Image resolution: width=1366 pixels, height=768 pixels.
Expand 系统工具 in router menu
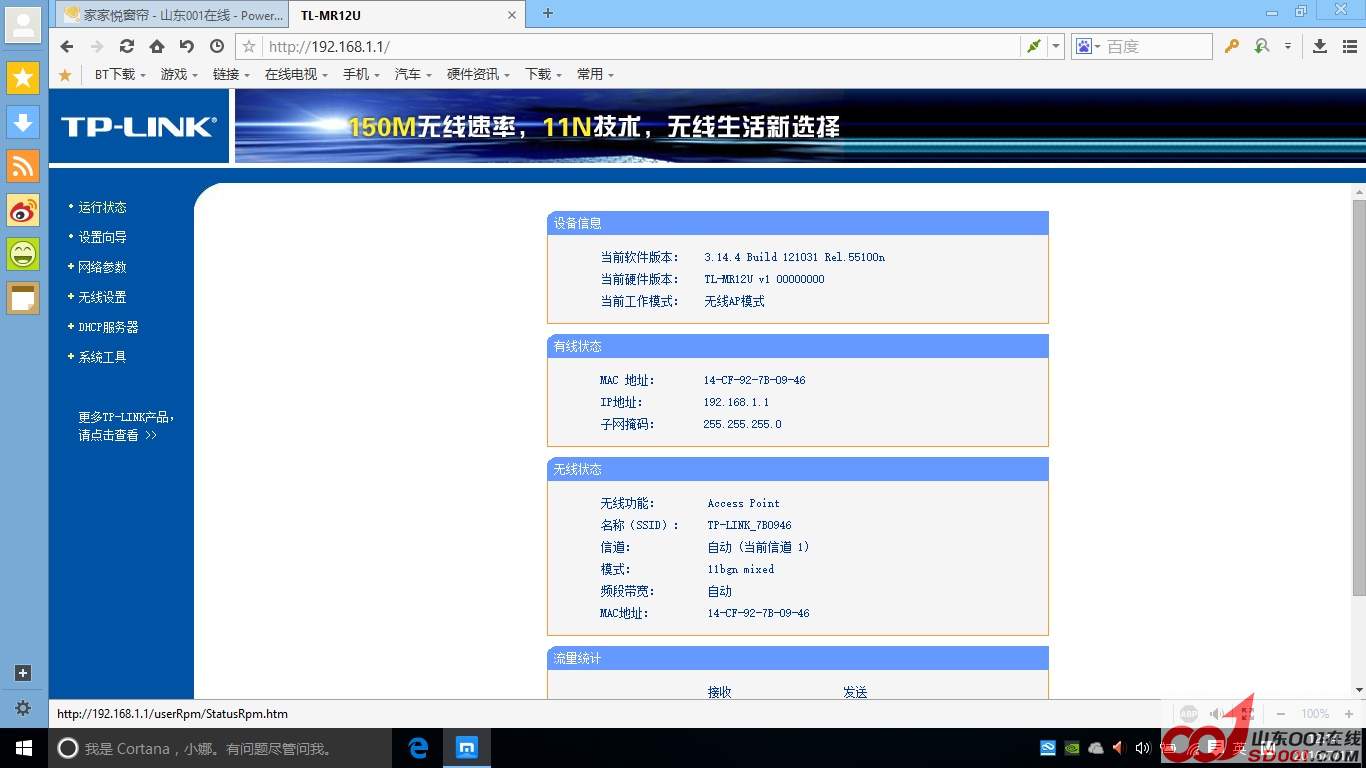point(102,357)
